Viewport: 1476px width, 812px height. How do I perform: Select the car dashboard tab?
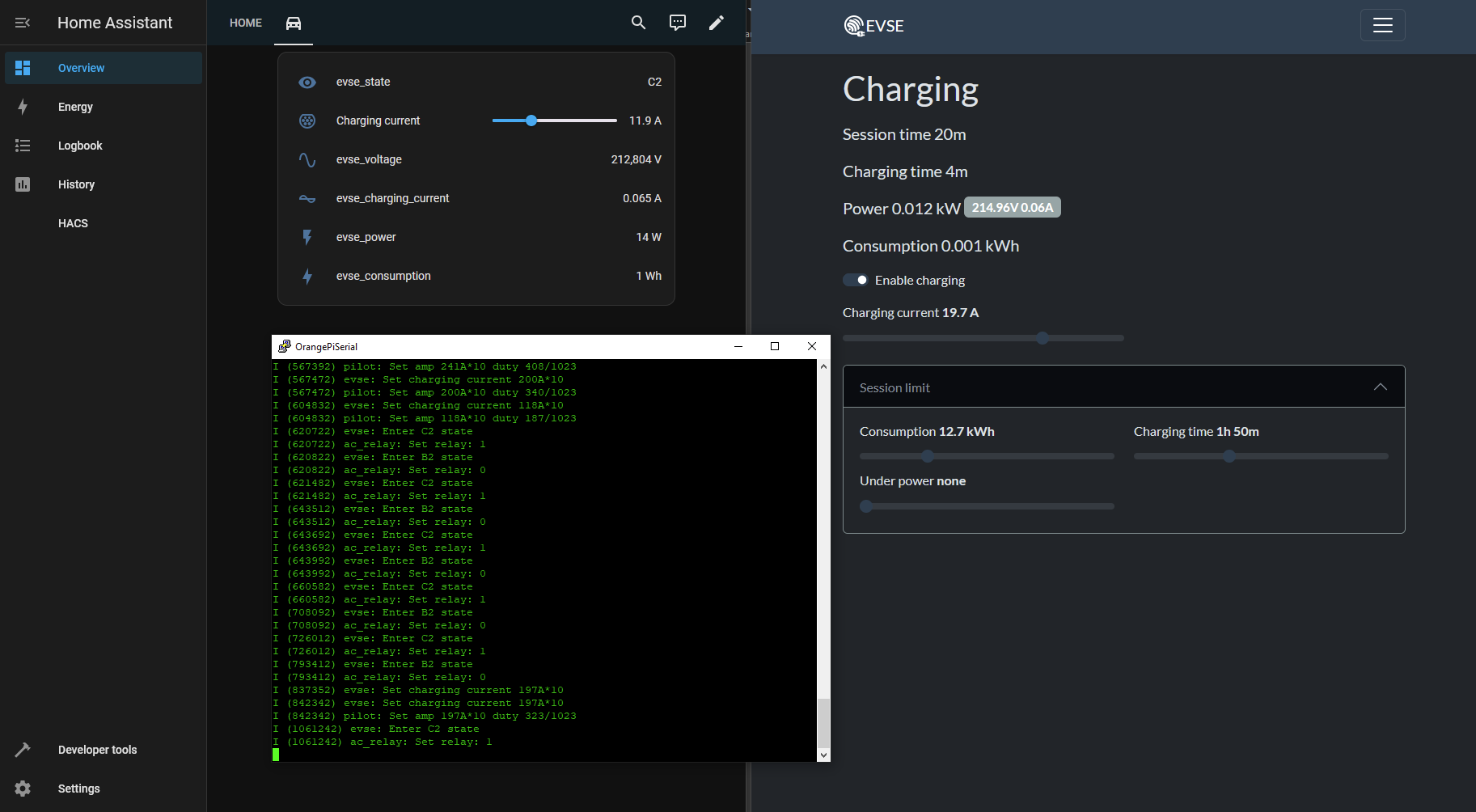tap(294, 23)
